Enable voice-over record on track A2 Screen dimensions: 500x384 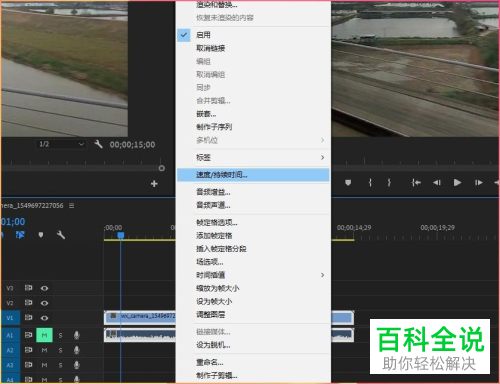76,350
